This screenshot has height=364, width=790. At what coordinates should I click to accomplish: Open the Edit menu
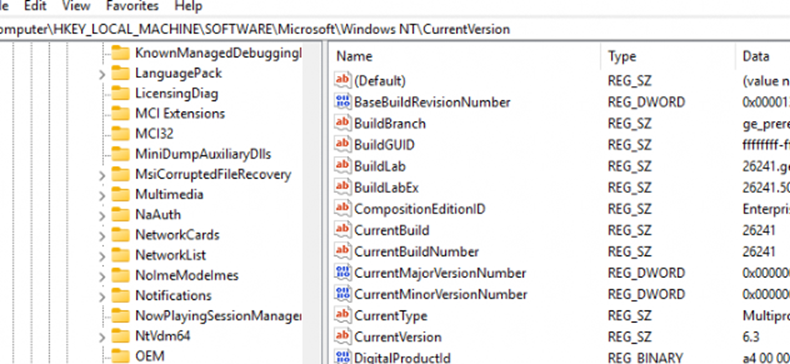(36, 6)
